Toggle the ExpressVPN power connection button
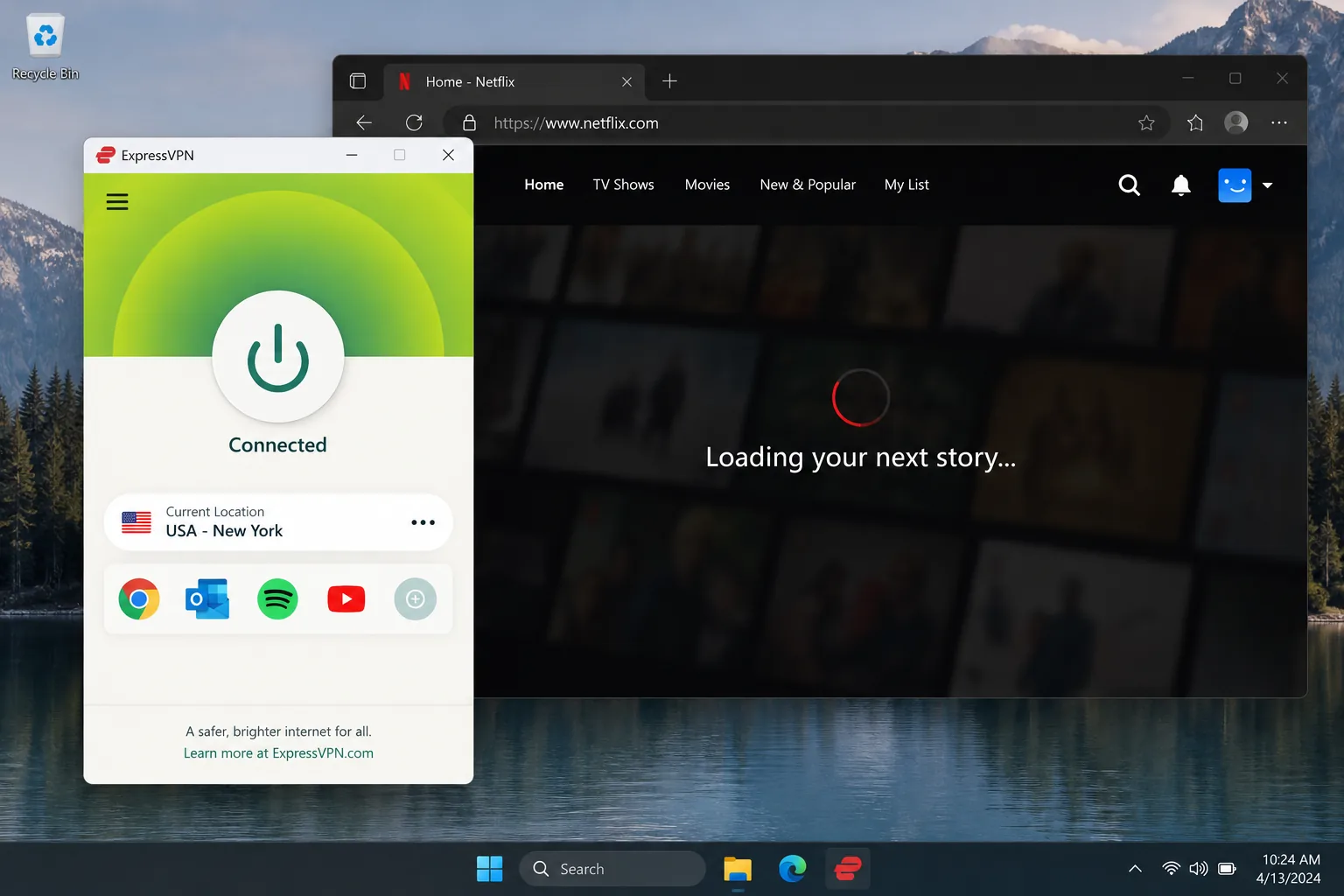Viewport: 1344px width, 896px height. 278,357
